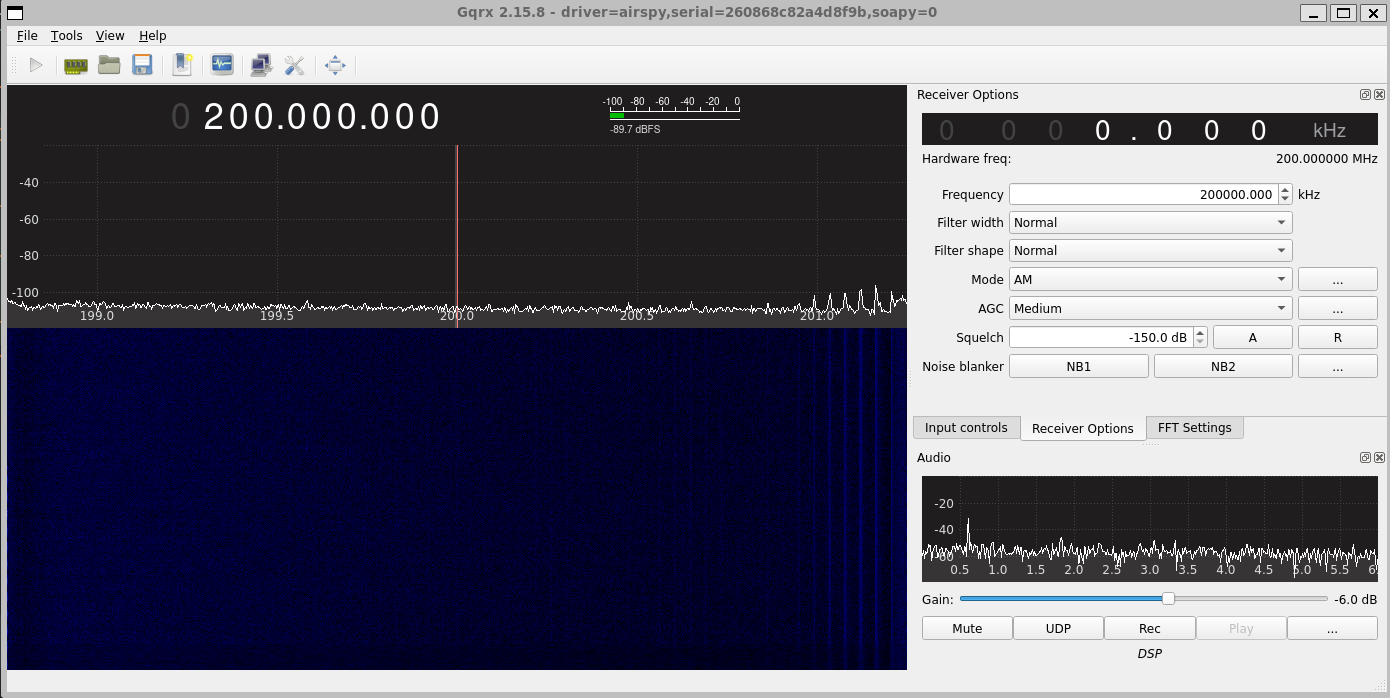Save settings with the floppy disk icon
This screenshot has height=698, width=1390.
coord(142,65)
